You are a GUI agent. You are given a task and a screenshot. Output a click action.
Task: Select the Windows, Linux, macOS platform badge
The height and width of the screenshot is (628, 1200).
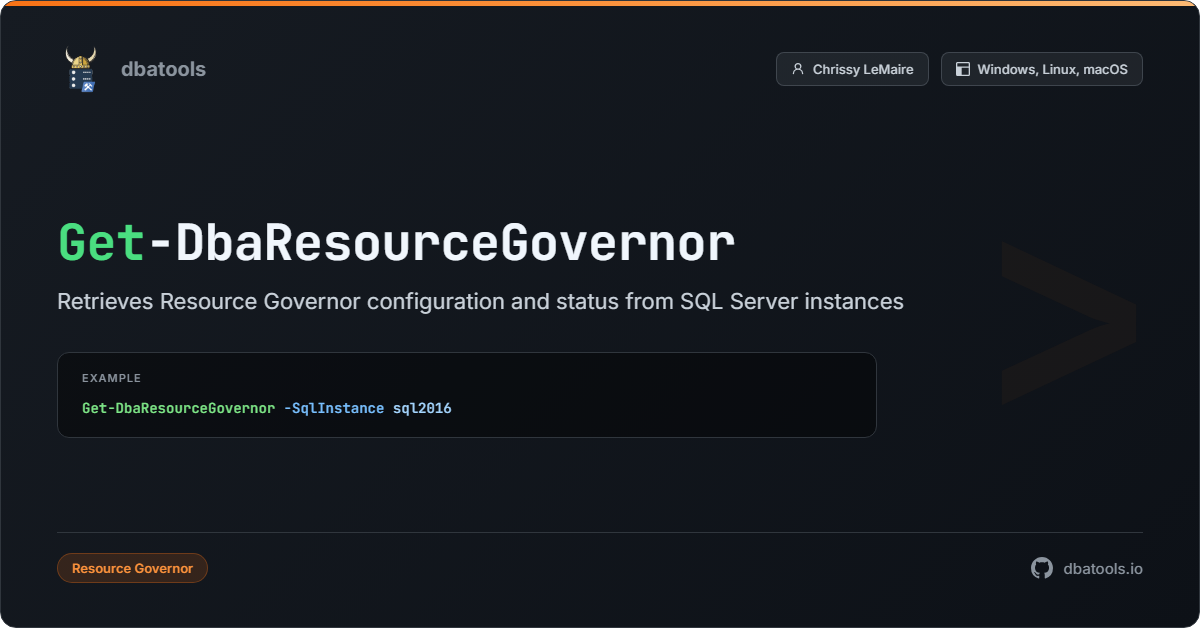(x=1042, y=69)
